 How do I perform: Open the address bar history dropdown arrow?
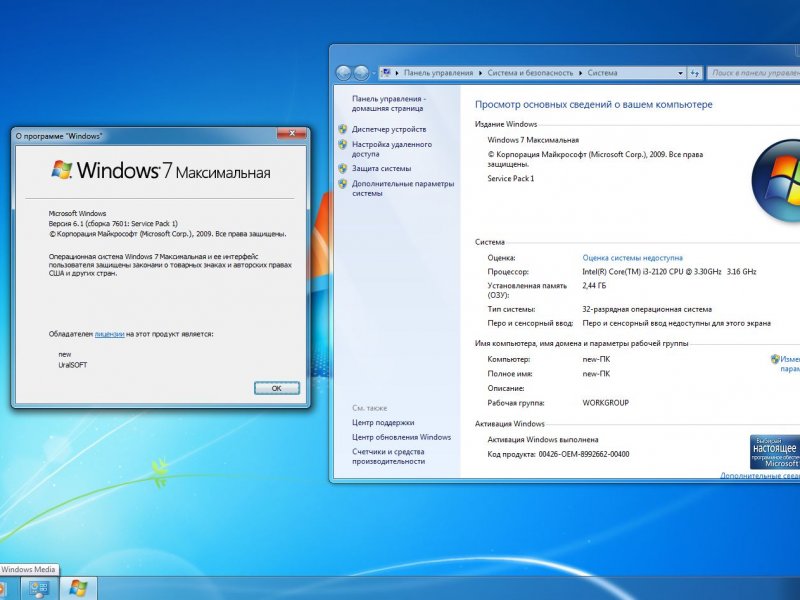click(680, 73)
